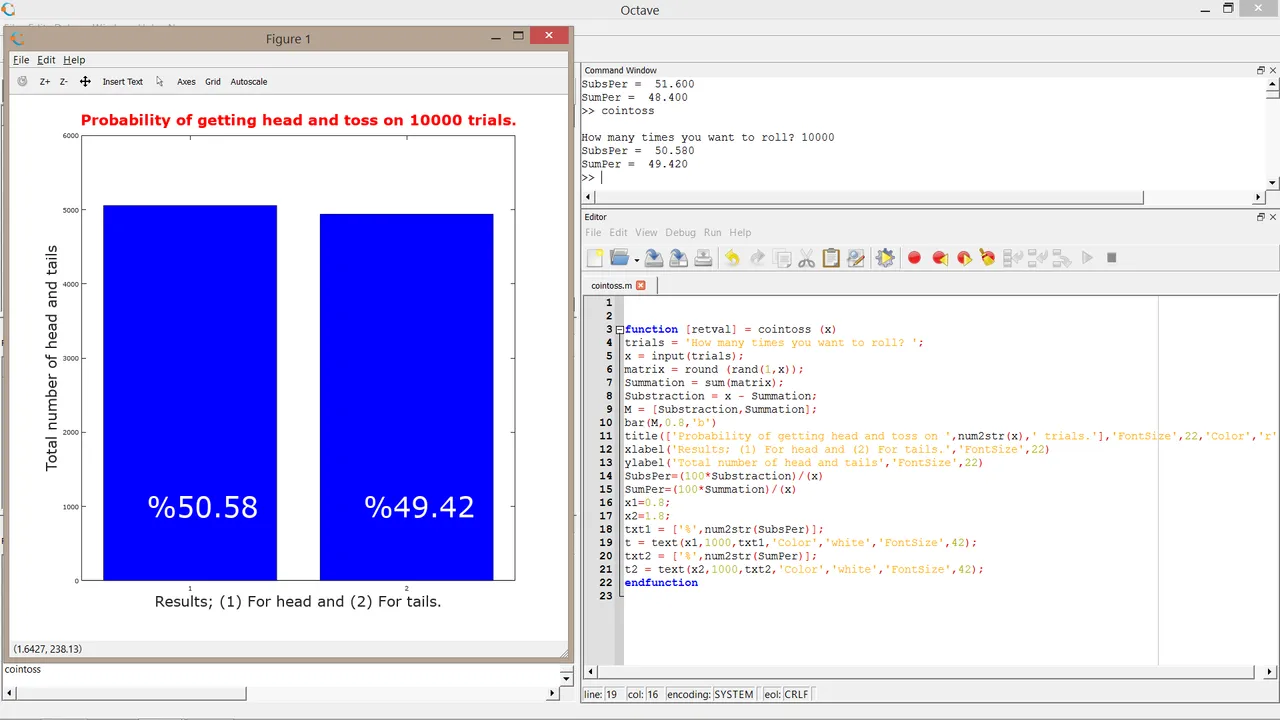Open the Editor View menu
Image resolution: width=1280 pixels, height=720 pixels.
646,233
